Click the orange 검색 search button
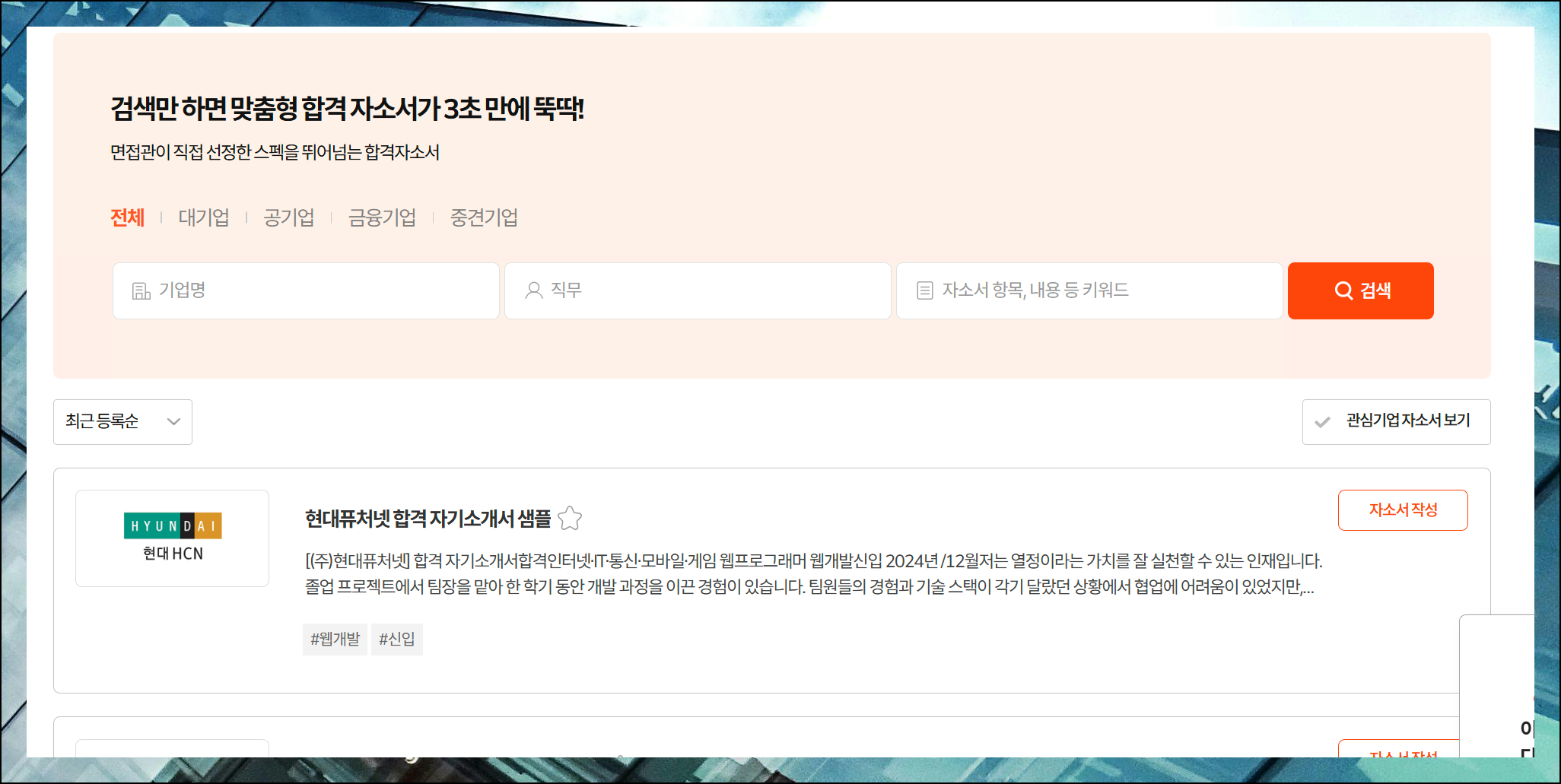Viewport: 1561px width, 784px height. click(x=1360, y=290)
